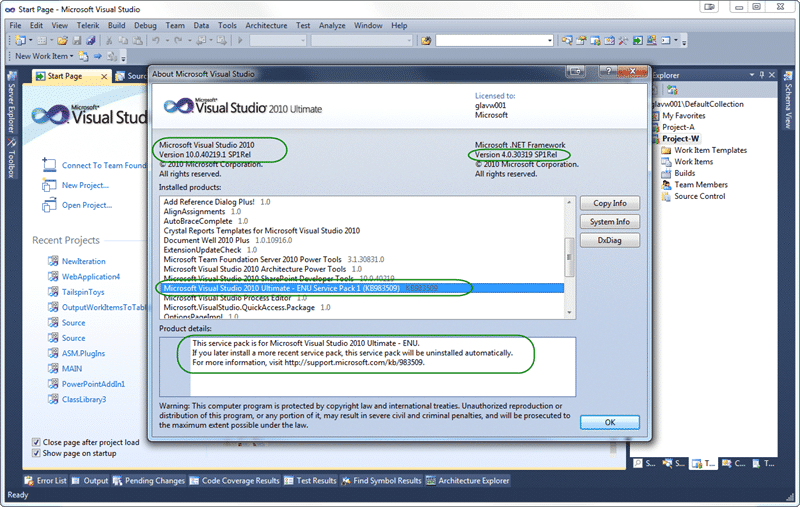This screenshot has height=507, width=800.
Task: Click the installed products scroll down arrow
Action: coord(569,313)
